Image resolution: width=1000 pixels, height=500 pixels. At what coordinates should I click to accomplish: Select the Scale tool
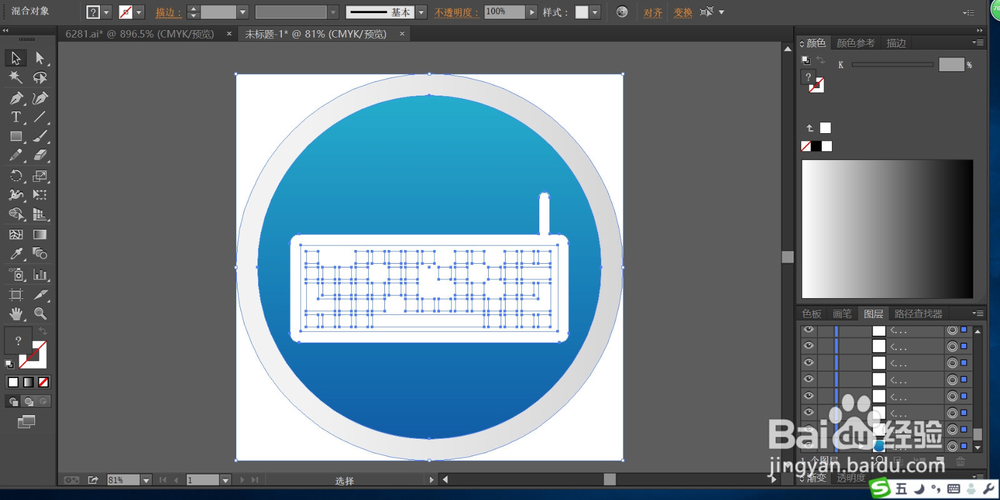click(x=40, y=175)
